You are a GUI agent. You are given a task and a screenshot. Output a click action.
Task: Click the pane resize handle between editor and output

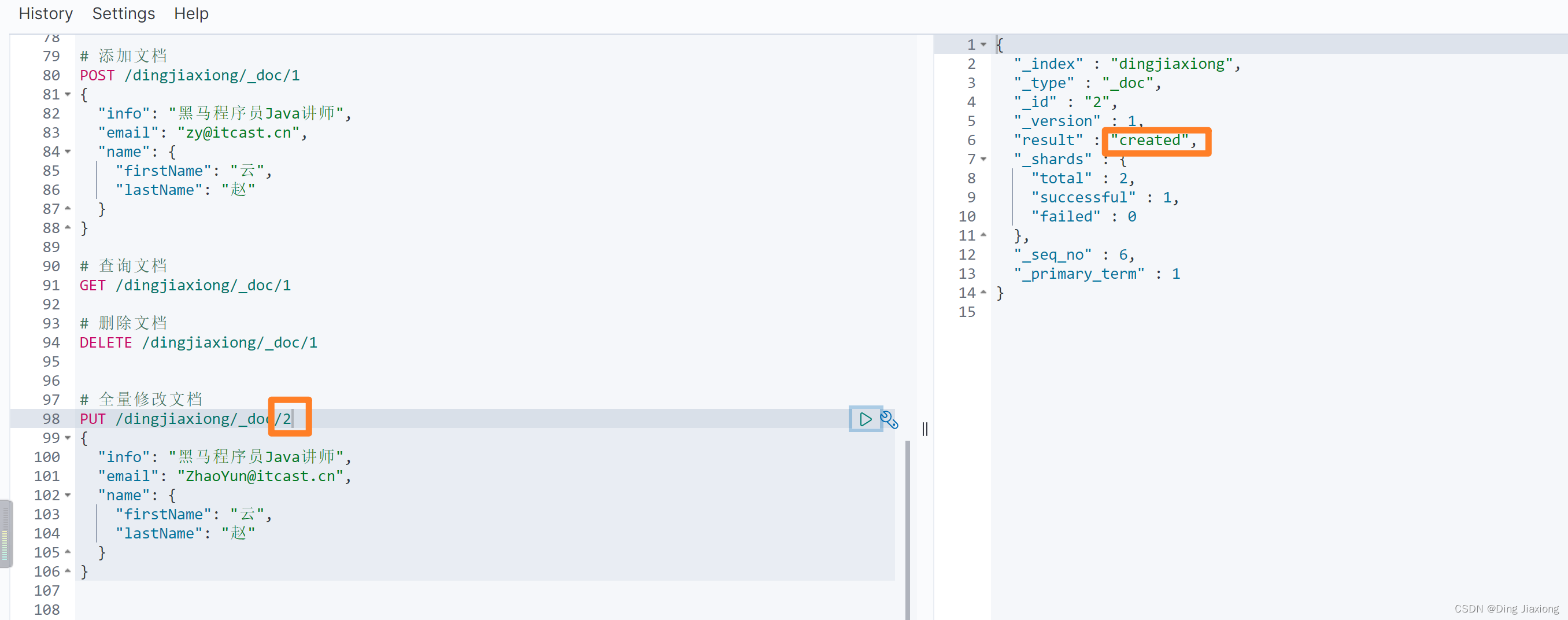924,429
